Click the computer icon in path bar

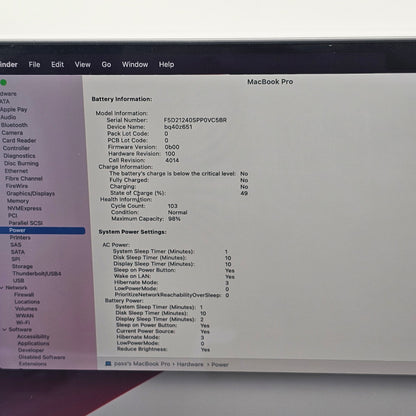[108, 364]
